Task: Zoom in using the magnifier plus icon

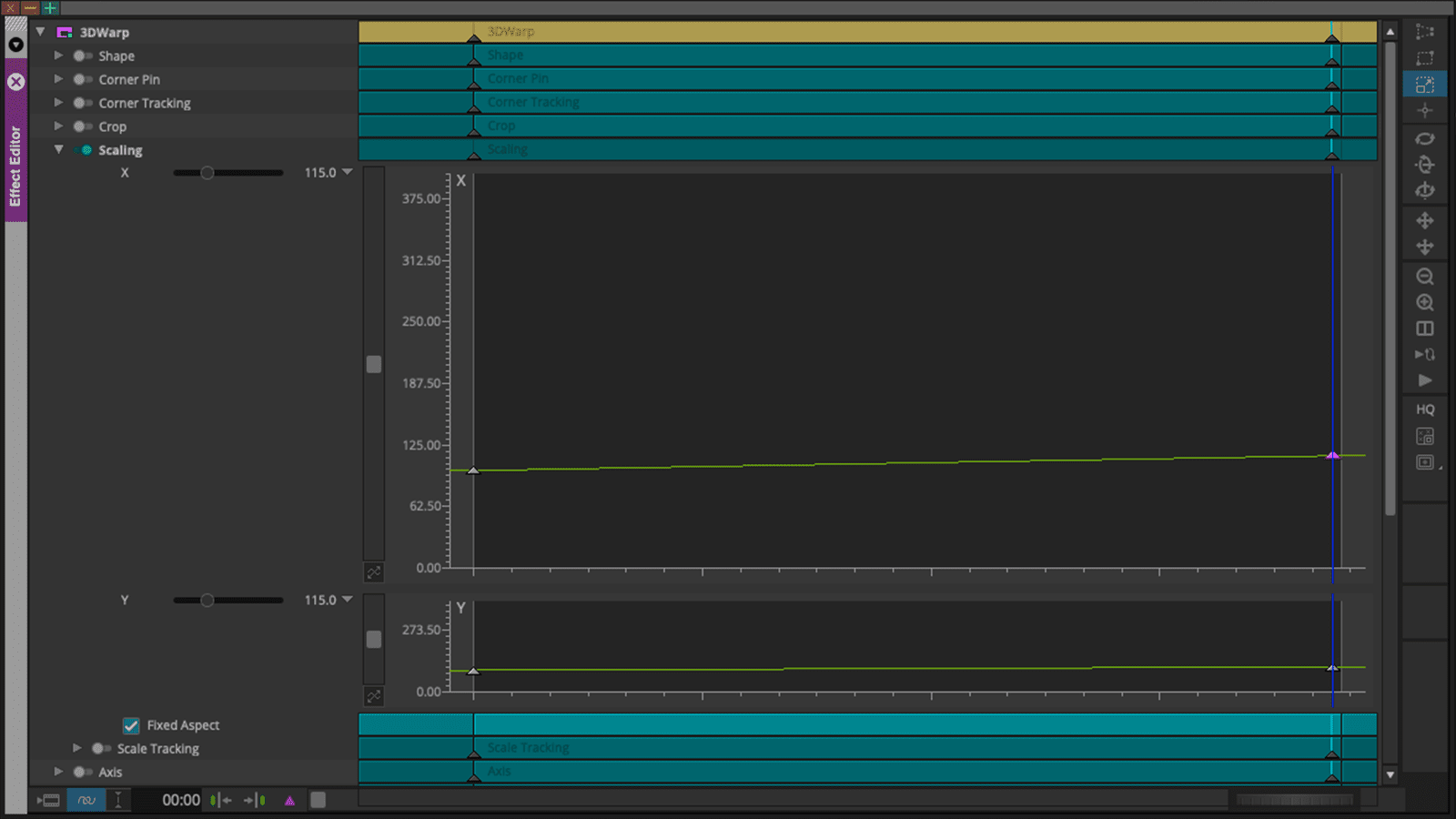Action: tap(1425, 303)
